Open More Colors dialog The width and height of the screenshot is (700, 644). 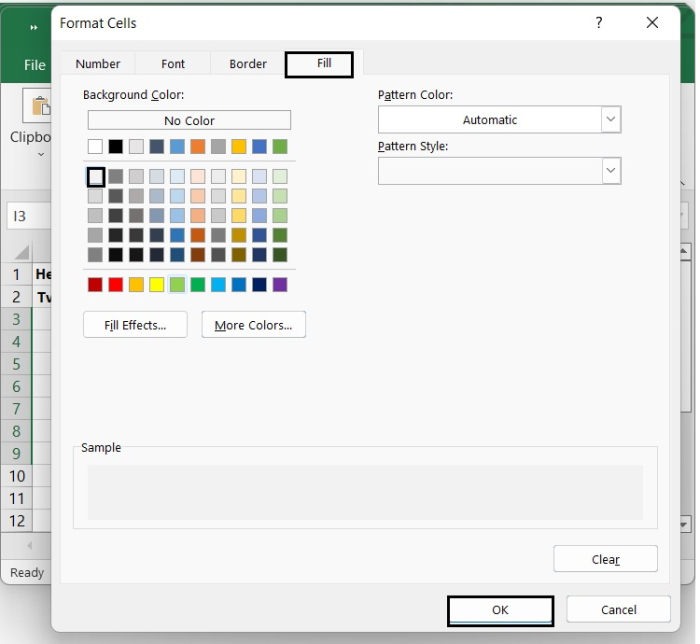tap(253, 325)
